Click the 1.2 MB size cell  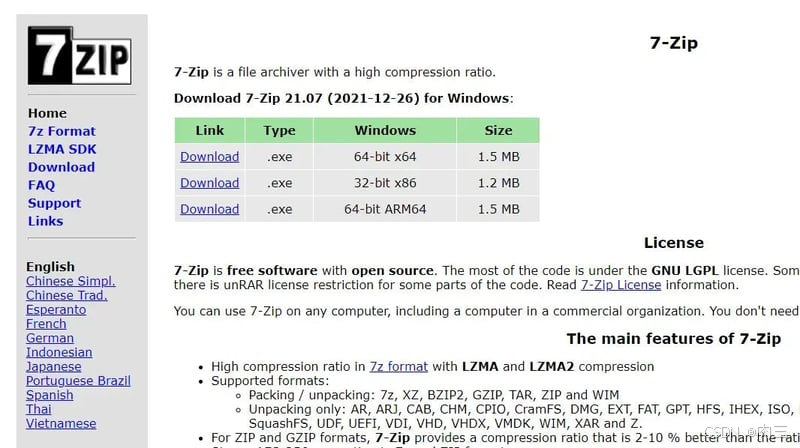pos(498,183)
